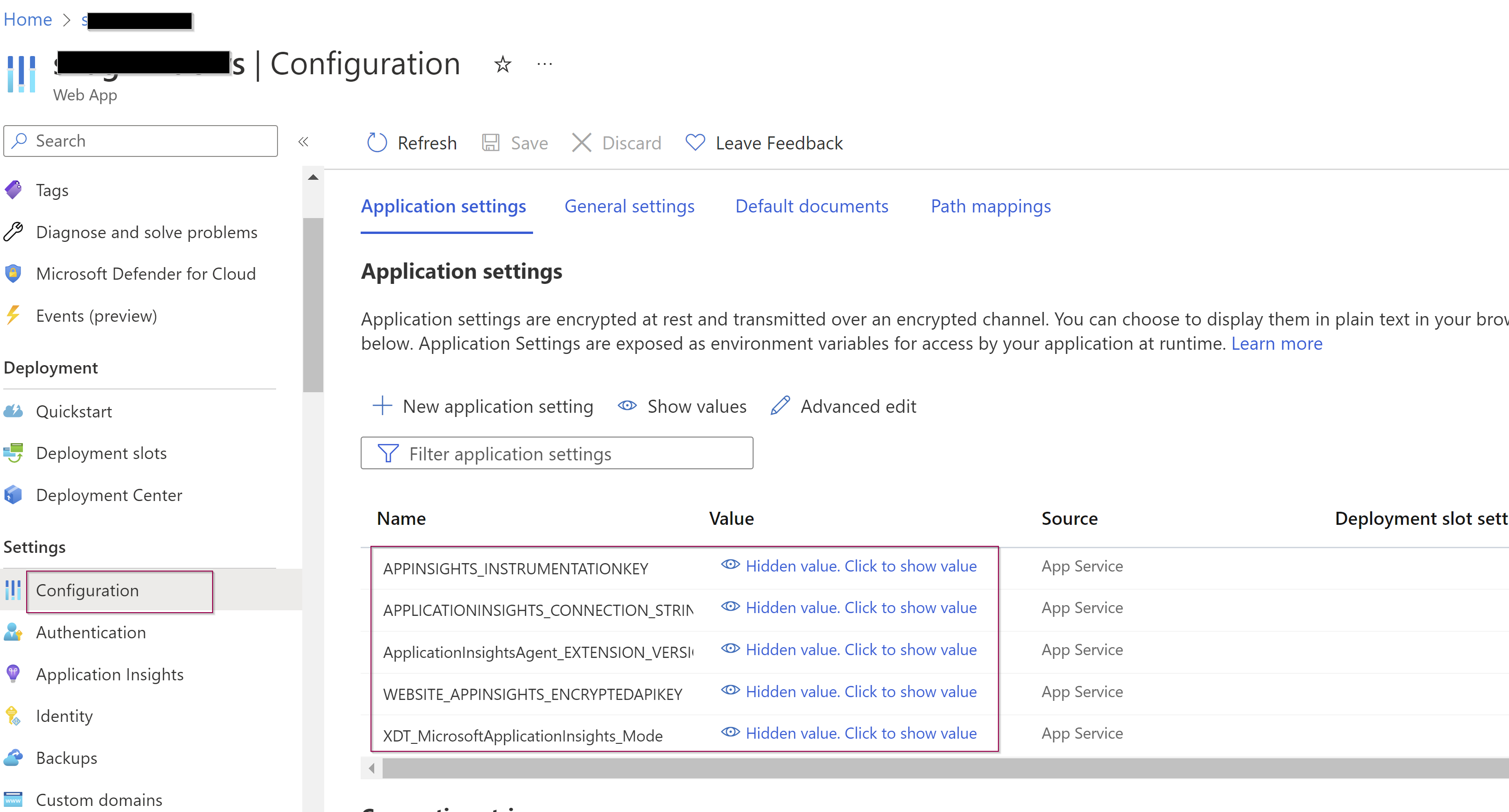Click the search magnifier icon in the sidebar
Image resolution: width=1509 pixels, height=812 pixels.
20,140
